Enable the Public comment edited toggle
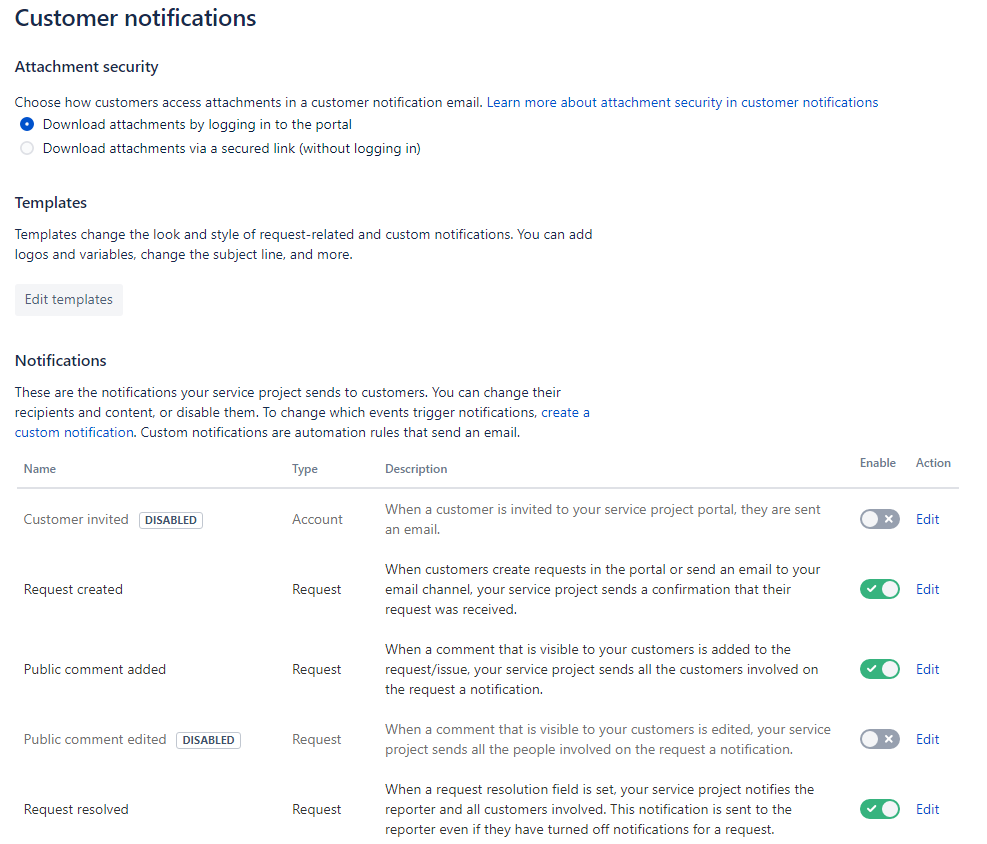This screenshot has height=844, width=987. point(879,739)
